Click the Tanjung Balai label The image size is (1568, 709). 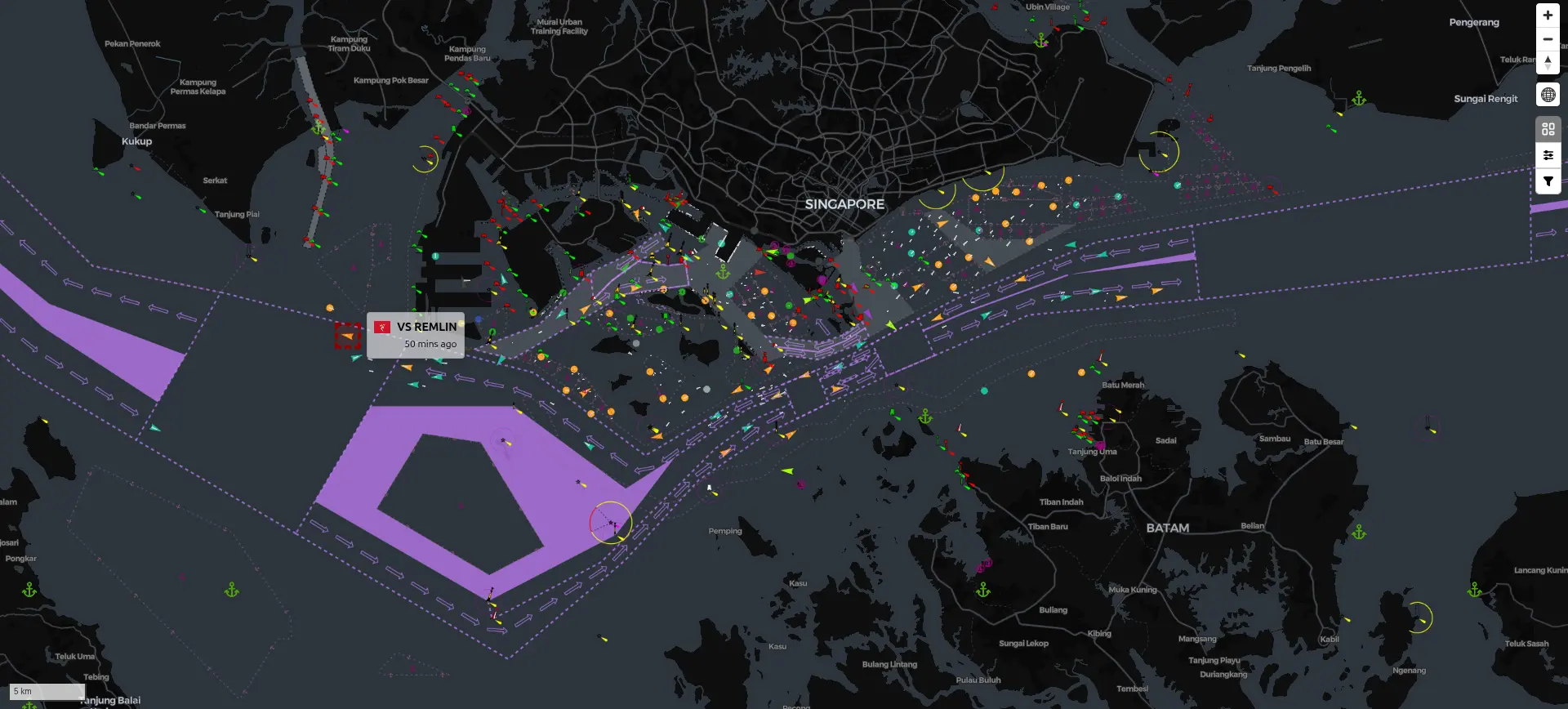(x=110, y=700)
